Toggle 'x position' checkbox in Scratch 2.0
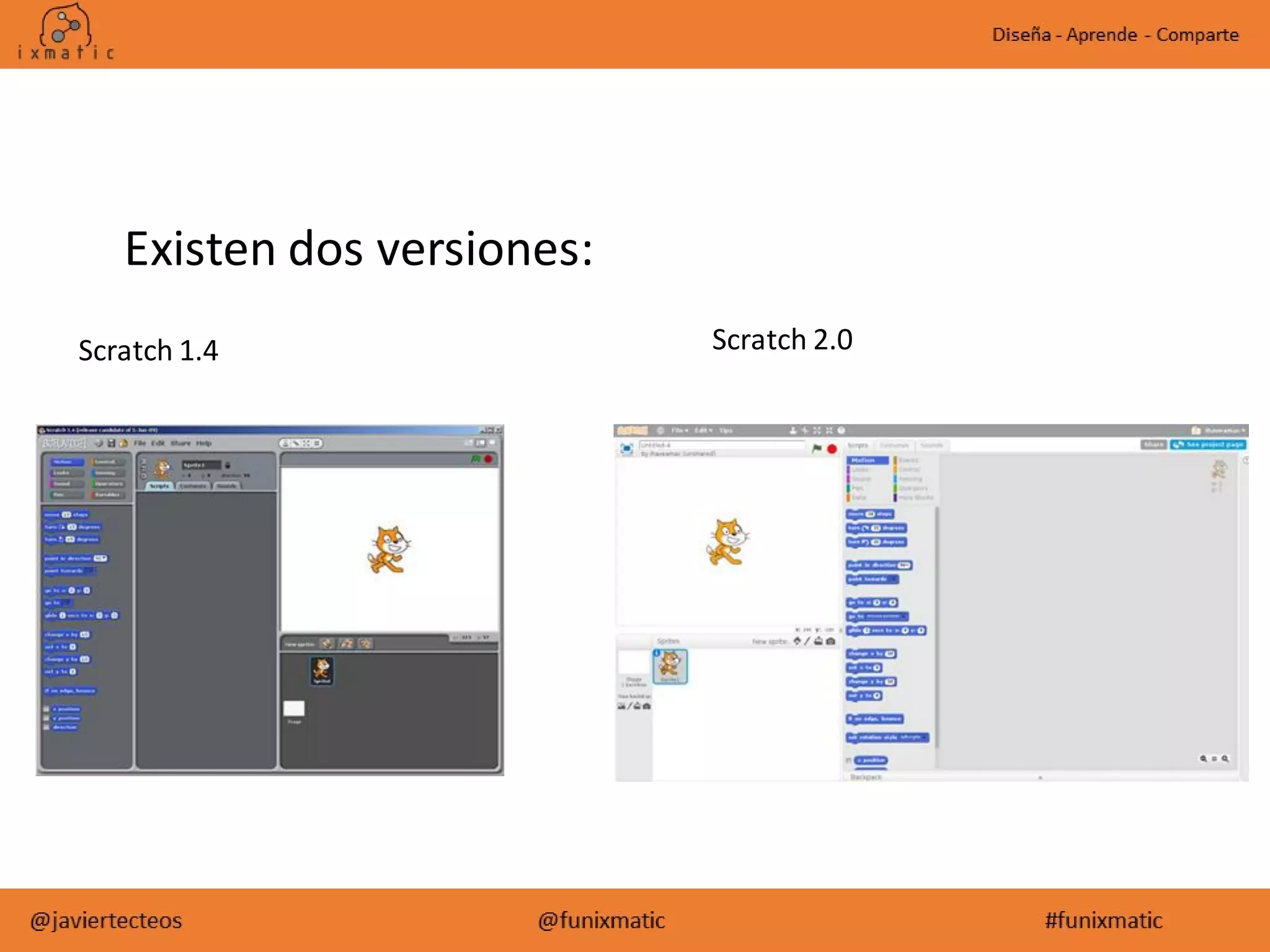This screenshot has height=952, width=1270. 849,760
